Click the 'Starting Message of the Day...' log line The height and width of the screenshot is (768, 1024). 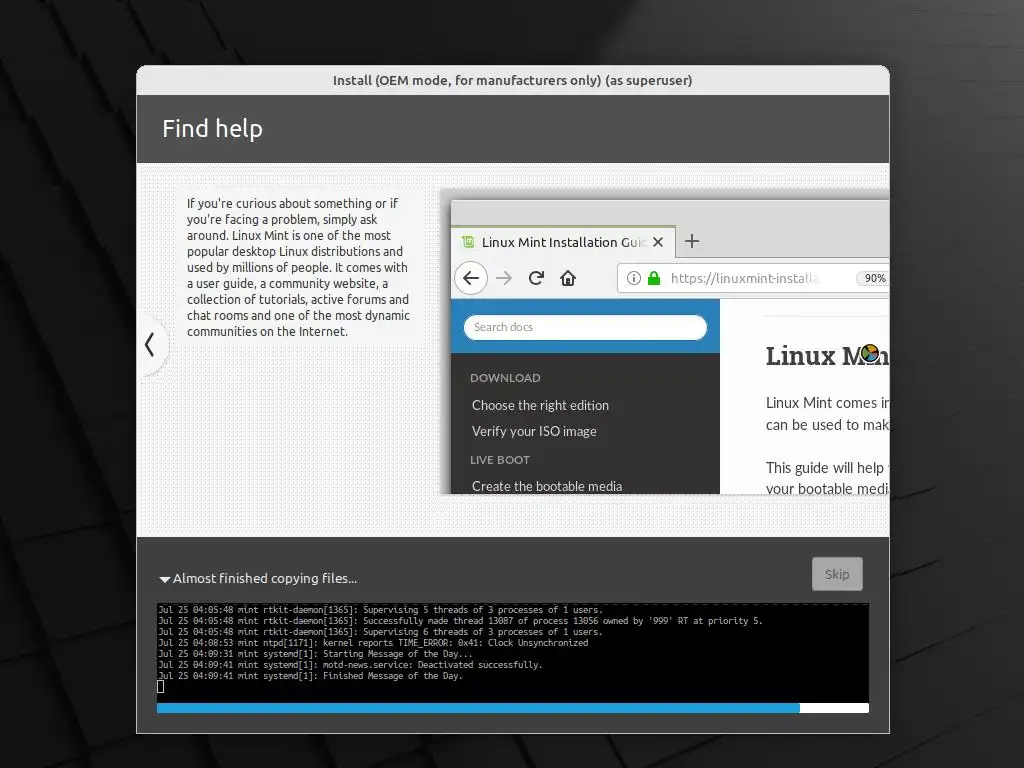point(315,654)
